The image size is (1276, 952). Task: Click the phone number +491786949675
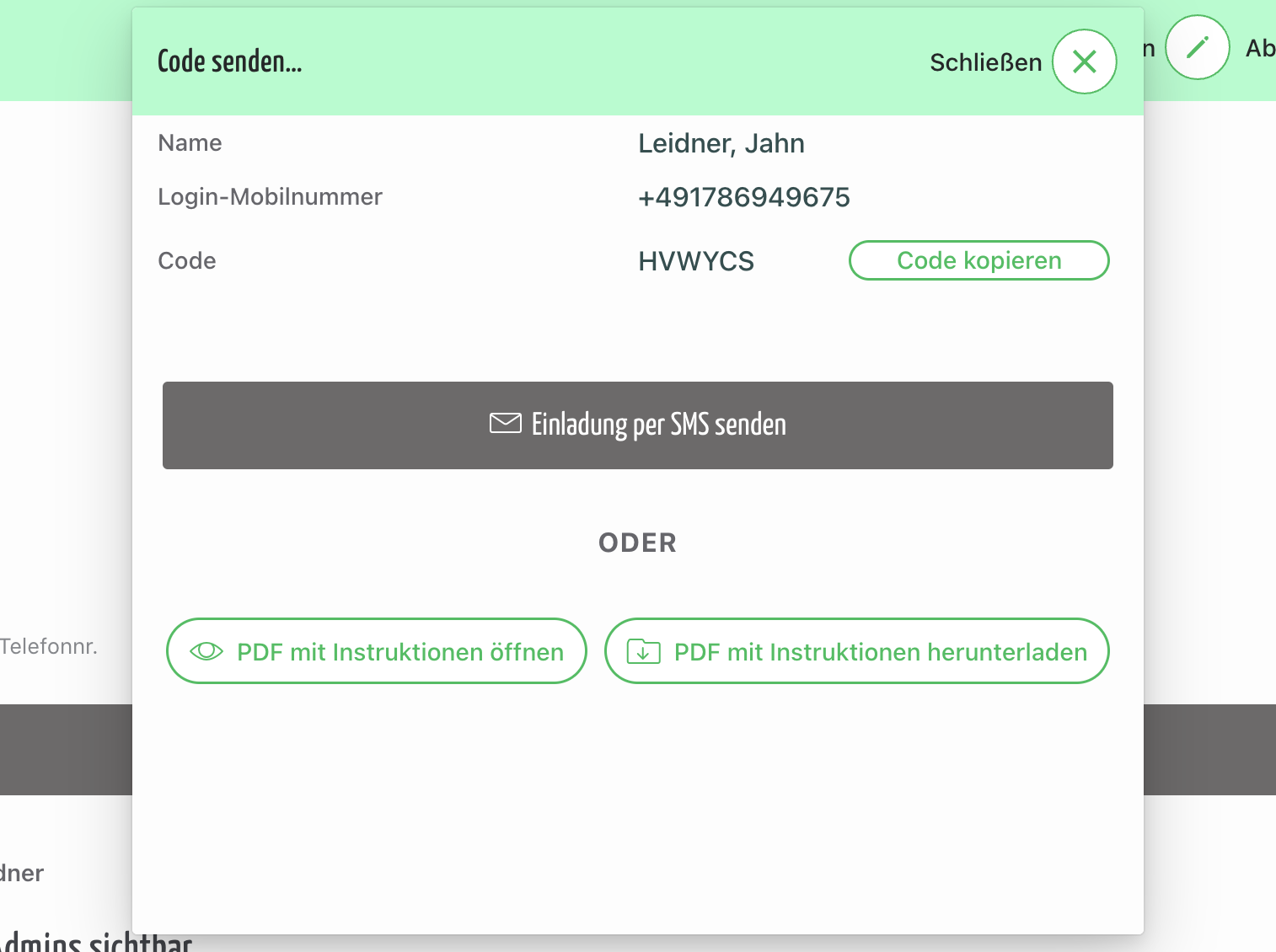click(744, 197)
